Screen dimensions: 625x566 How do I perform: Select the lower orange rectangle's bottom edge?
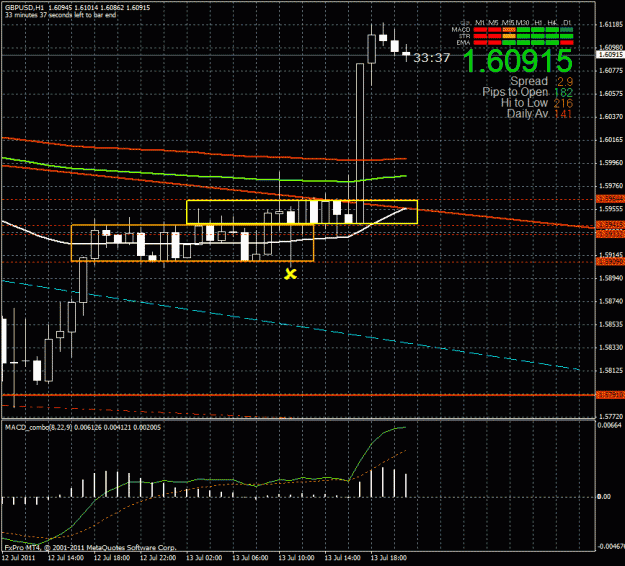[x=193, y=261]
